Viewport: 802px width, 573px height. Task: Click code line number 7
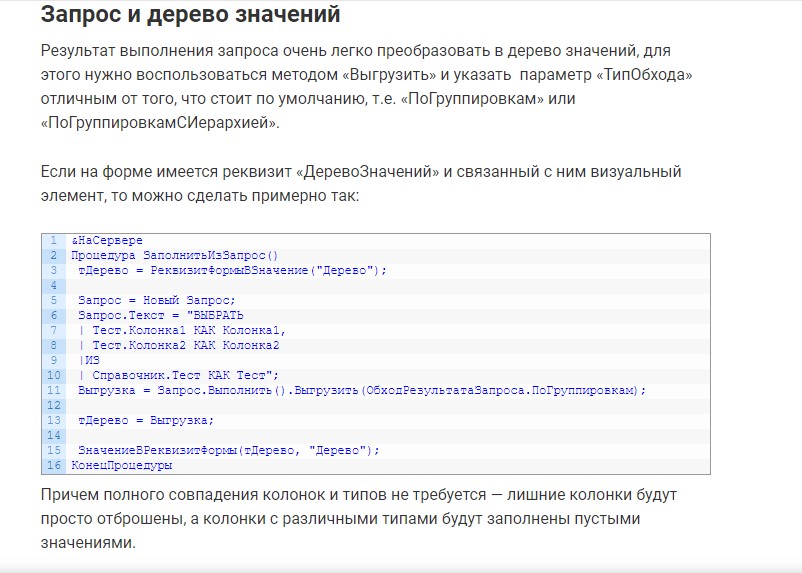54,330
